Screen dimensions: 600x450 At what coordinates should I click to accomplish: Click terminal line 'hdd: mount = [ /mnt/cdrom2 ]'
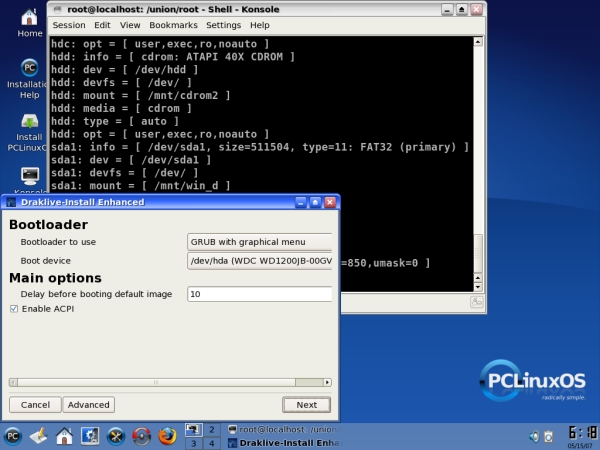click(140, 96)
